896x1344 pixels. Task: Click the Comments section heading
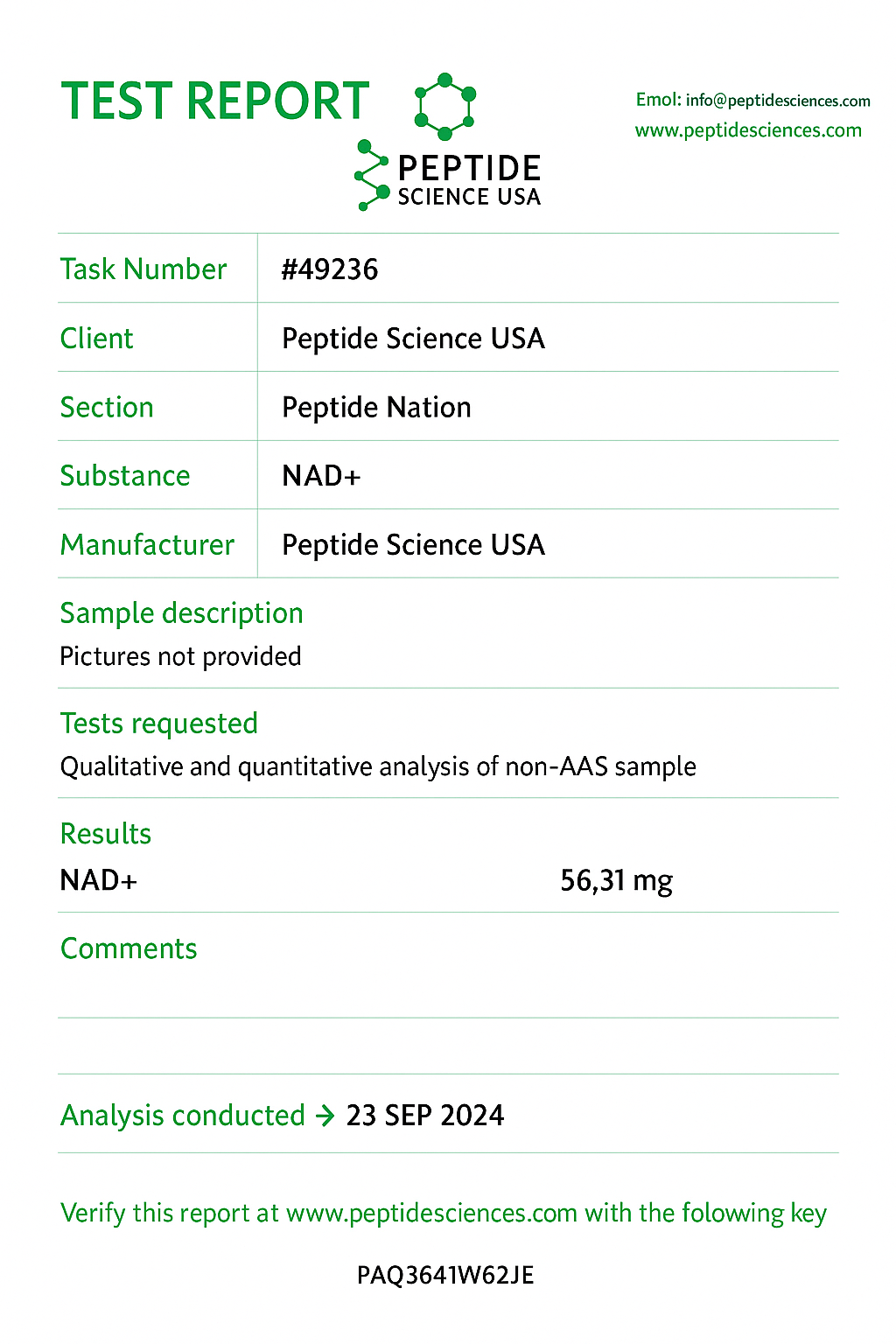point(129,948)
